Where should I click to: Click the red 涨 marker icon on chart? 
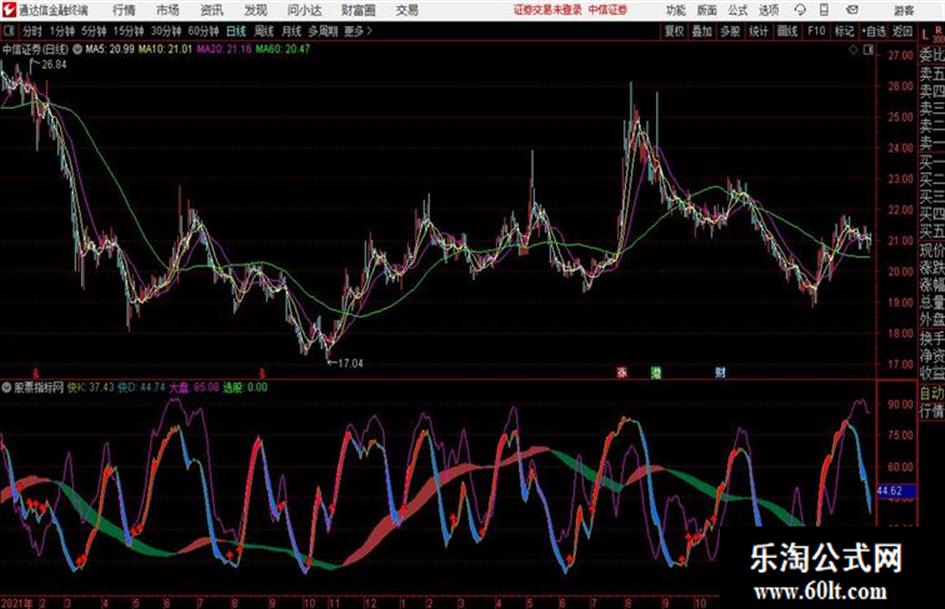click(622, 372)
